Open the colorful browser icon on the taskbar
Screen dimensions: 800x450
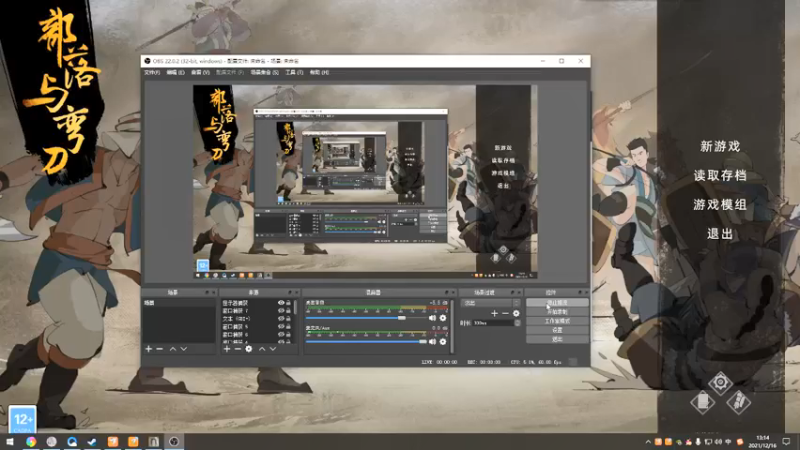coord(31,442)
